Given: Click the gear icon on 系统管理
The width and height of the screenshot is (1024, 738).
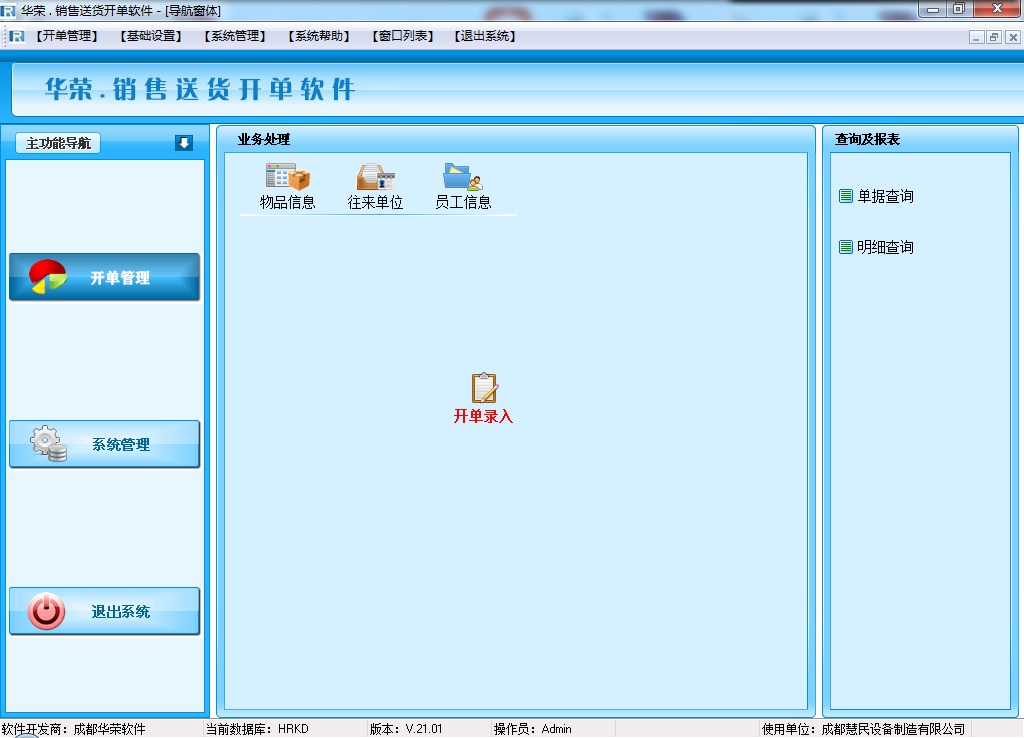Looking at the screenshot, I should click(x=48, y=444).
